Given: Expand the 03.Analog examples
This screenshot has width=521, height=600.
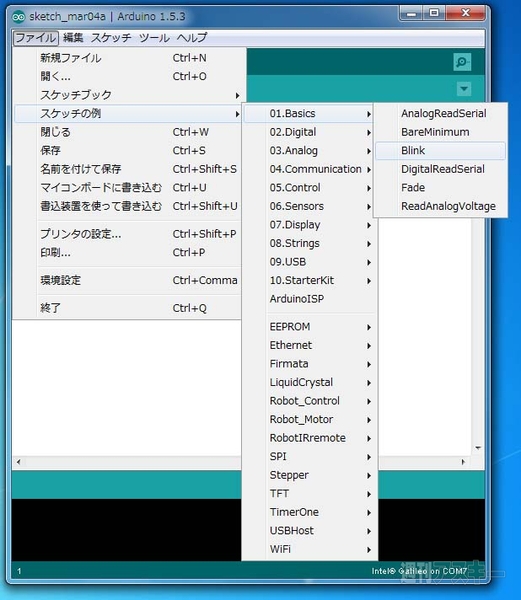Looking at the screenshot, I should click(x=309, y=151).
